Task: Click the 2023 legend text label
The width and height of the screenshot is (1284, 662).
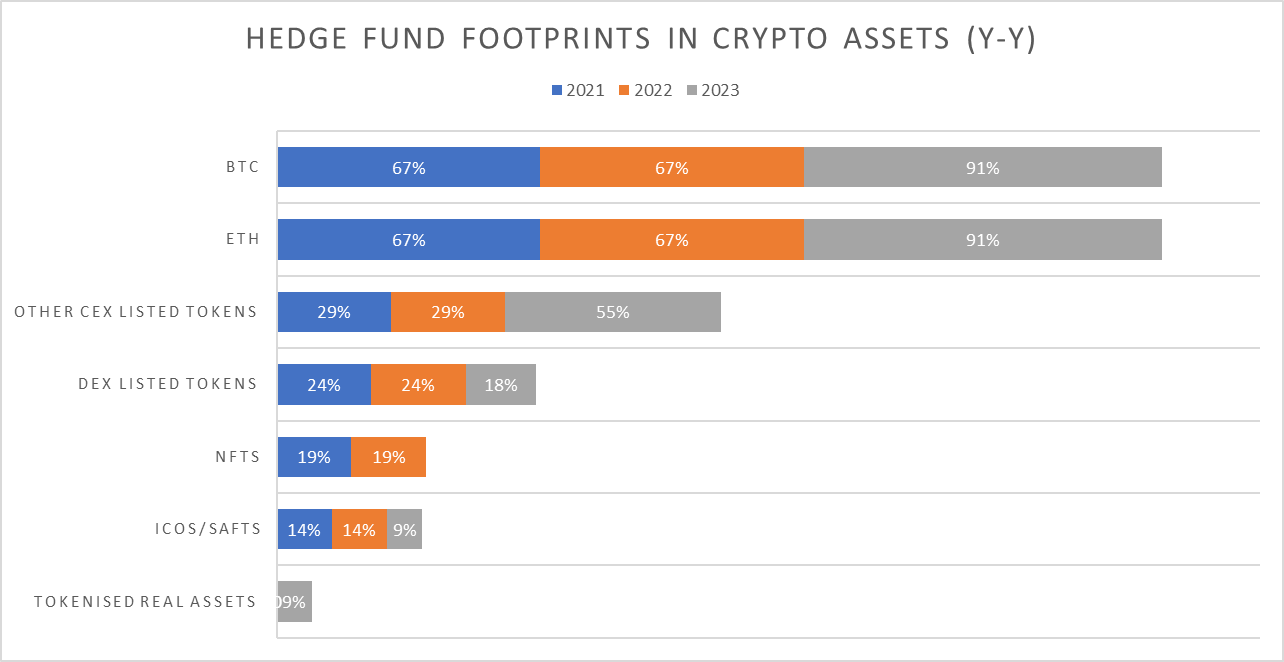Action: pos(720,91)
